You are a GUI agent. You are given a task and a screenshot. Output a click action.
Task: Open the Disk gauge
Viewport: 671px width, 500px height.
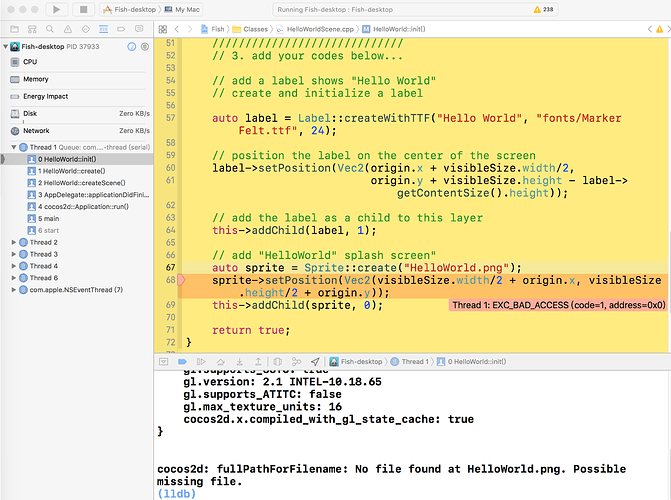click(77, 113)
